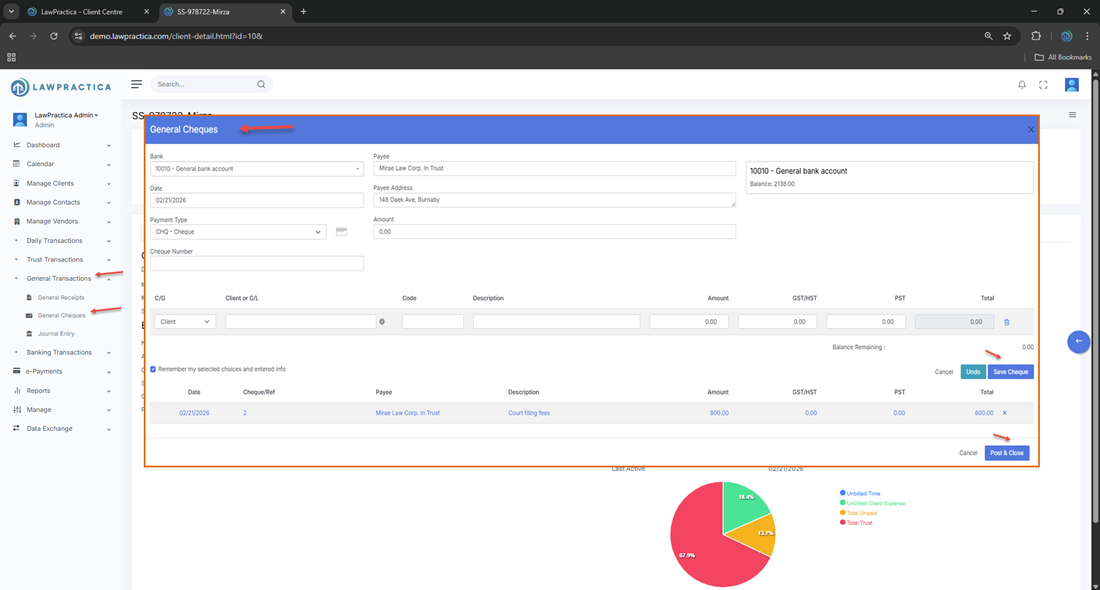
Task: Toggle fullscreen mode icon in header
Action: (1043, 85)
